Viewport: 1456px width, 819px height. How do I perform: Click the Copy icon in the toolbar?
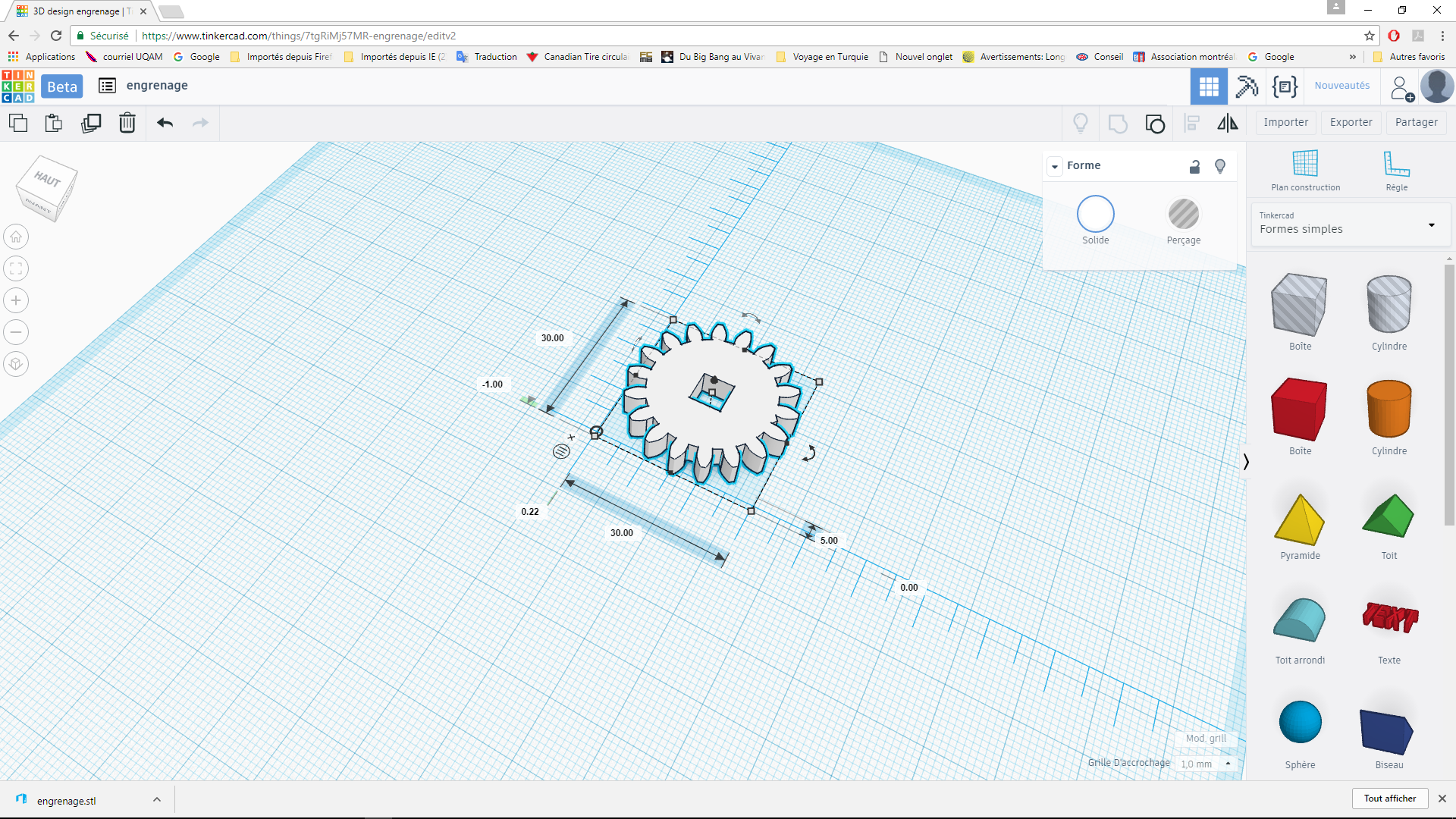tap(18, 123)
